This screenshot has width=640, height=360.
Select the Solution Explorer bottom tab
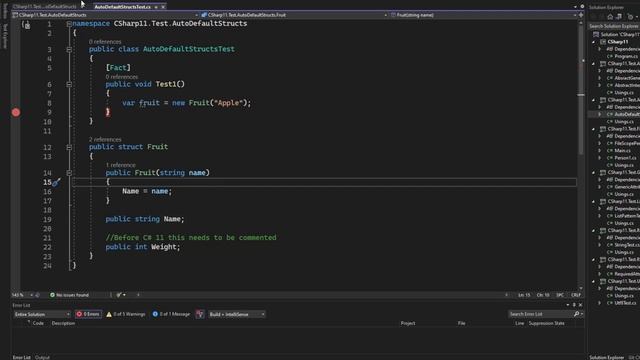pos(607,357)
